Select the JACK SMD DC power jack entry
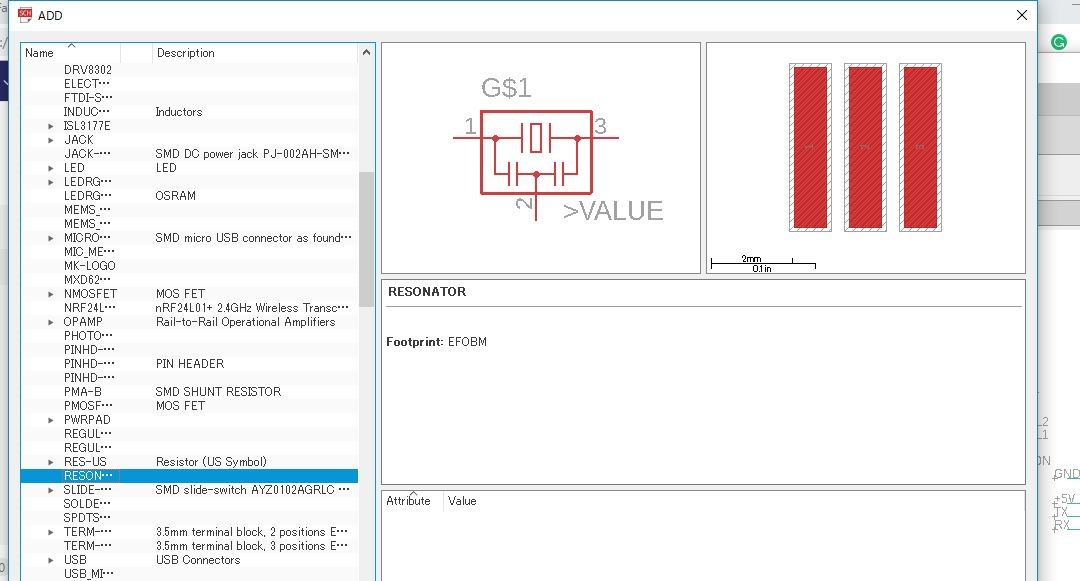 [189, 154]
